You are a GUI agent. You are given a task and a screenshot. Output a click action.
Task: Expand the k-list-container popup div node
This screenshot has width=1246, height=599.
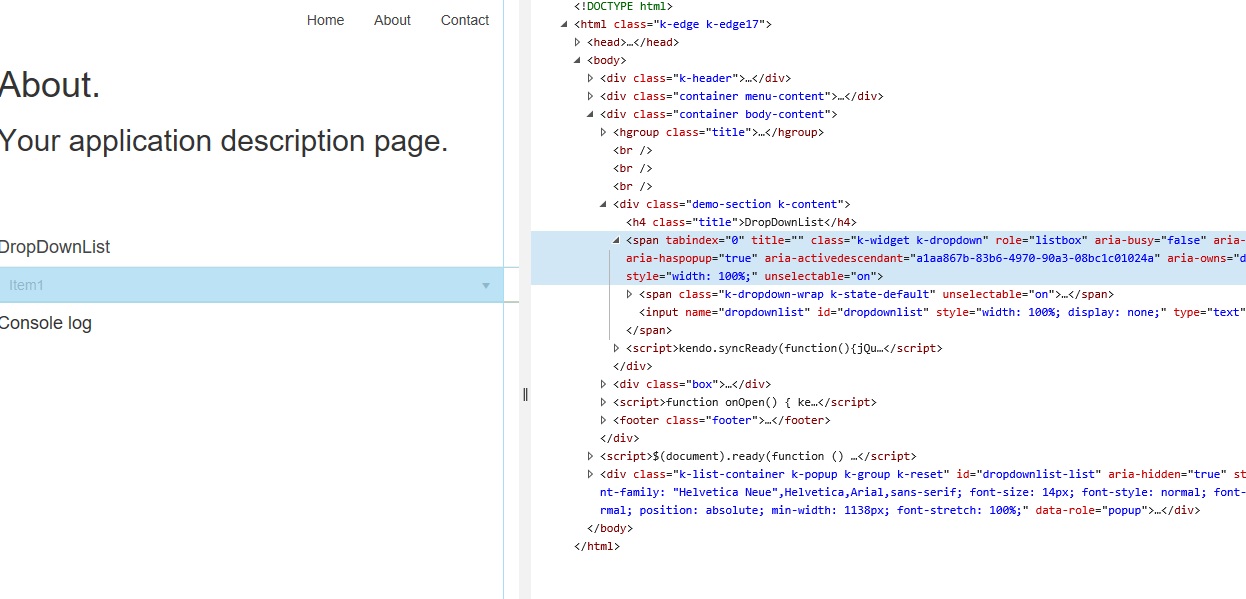point(591,474)
